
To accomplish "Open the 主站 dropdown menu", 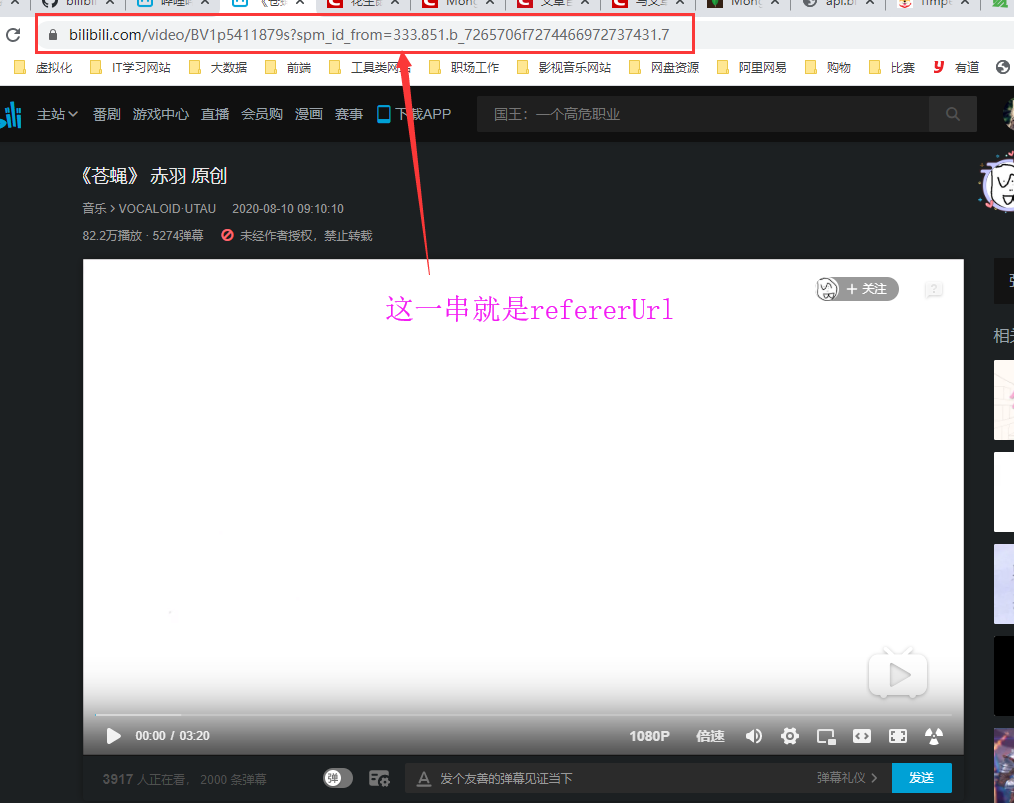I will pyautogui.click(x=57, y=114).
